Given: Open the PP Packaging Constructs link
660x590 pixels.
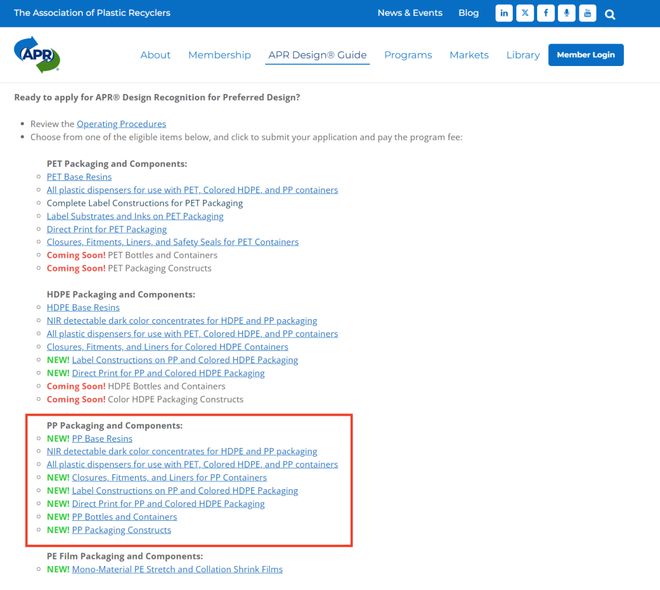Looking at the screenshot, I should pyautogui.click(x=122, y=530).
